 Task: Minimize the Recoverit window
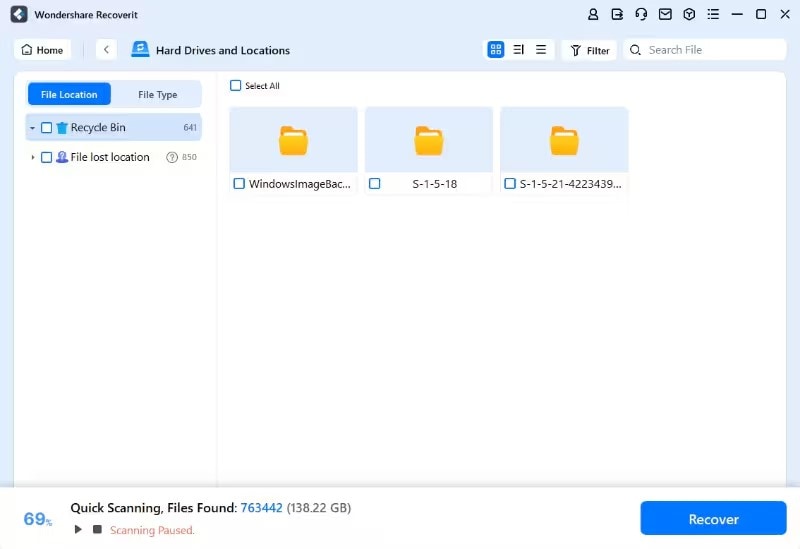tap(737, 14)
